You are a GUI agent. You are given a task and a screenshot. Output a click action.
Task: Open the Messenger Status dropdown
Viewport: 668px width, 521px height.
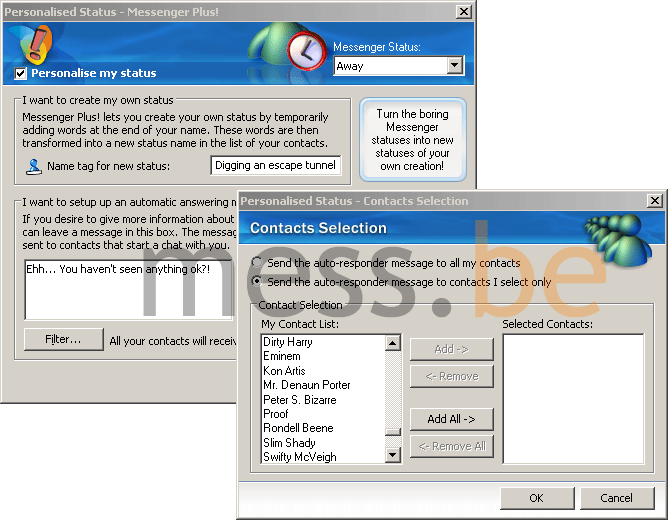tap(455, 66)
